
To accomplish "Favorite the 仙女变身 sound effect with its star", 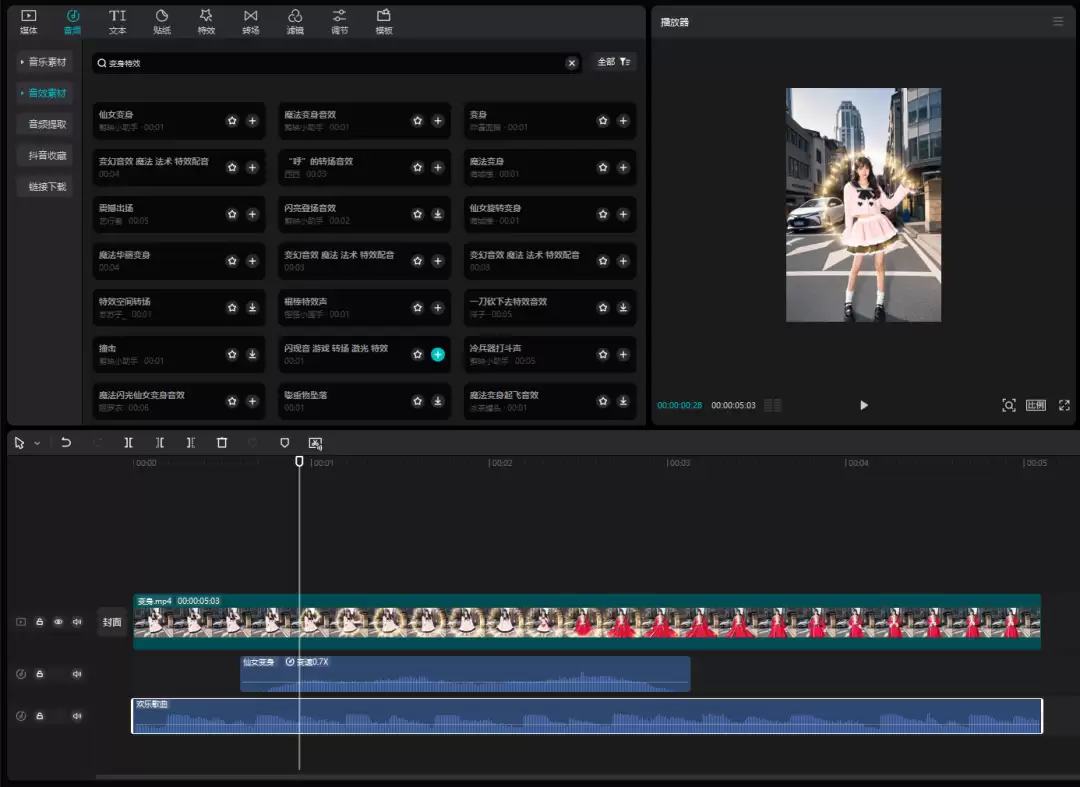I will tap(232, 121).
